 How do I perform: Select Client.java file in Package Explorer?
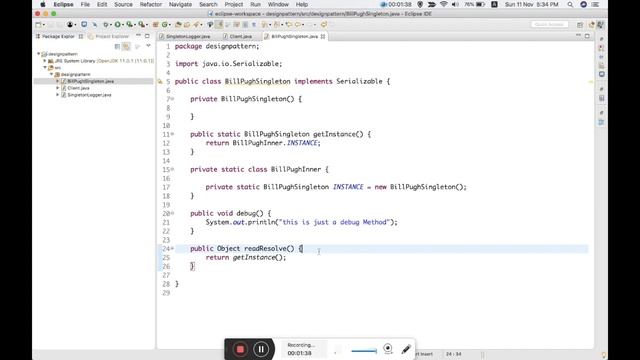[x=78, y=88]
